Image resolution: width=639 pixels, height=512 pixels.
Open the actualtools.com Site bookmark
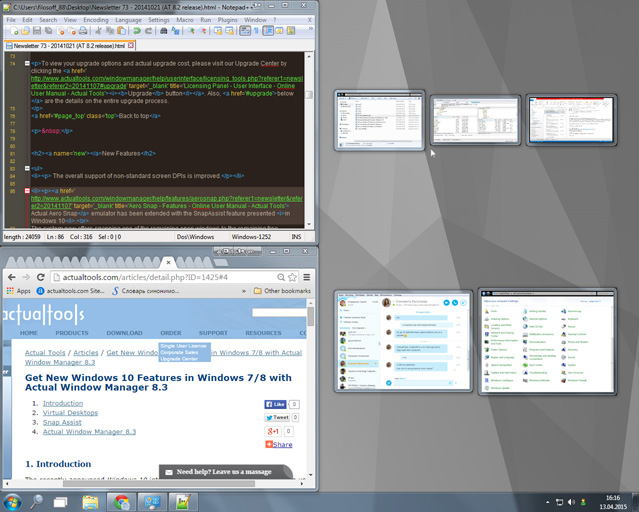point(71,291)
